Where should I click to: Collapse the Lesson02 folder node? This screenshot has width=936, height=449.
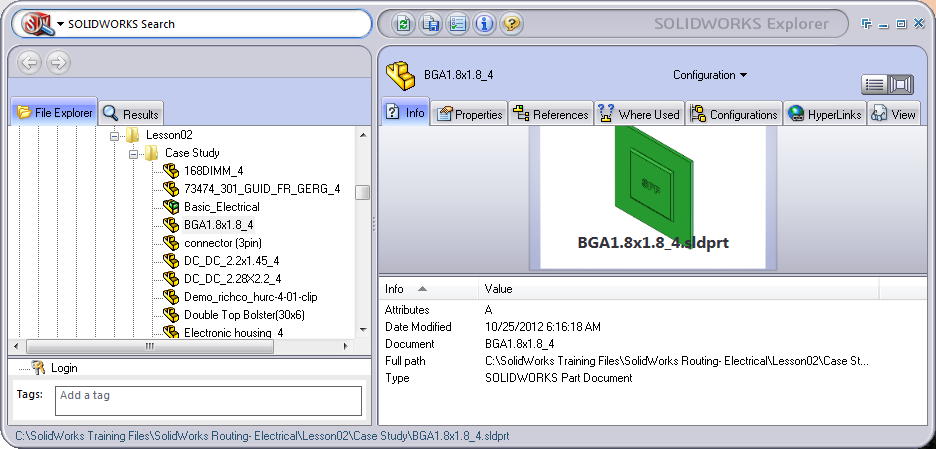tap(114, 137)
